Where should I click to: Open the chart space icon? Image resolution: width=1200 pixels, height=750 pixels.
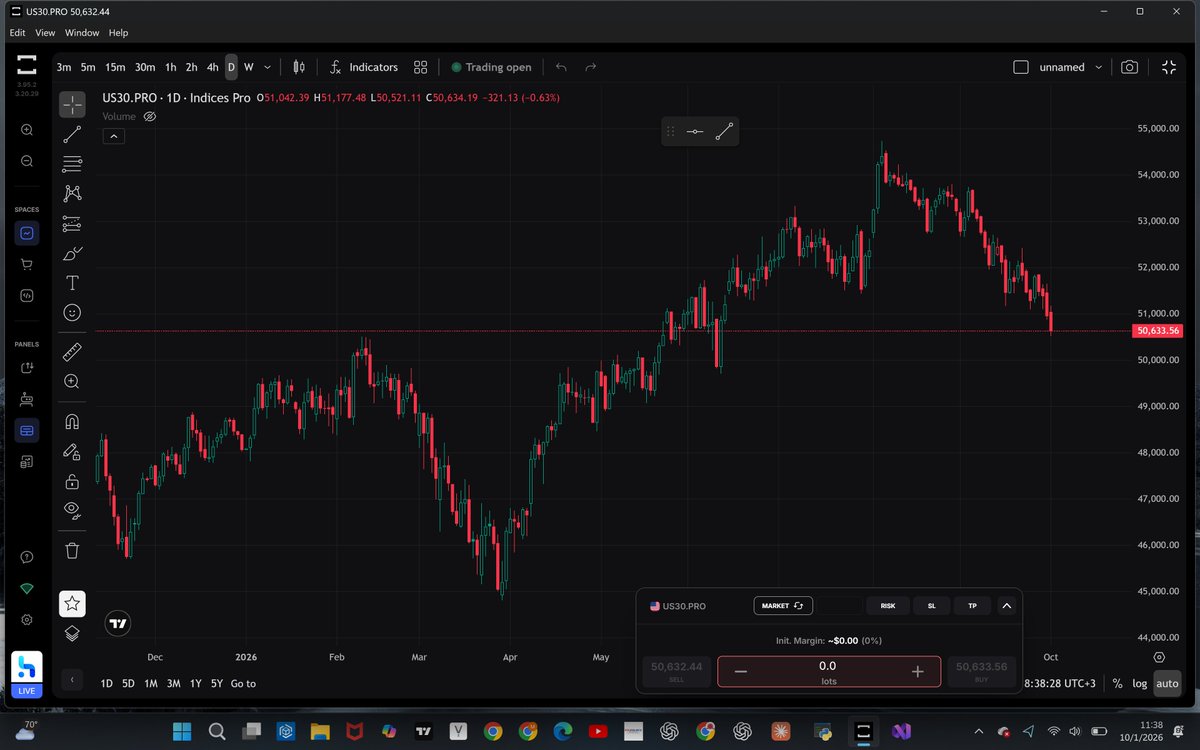coord(27,233)
